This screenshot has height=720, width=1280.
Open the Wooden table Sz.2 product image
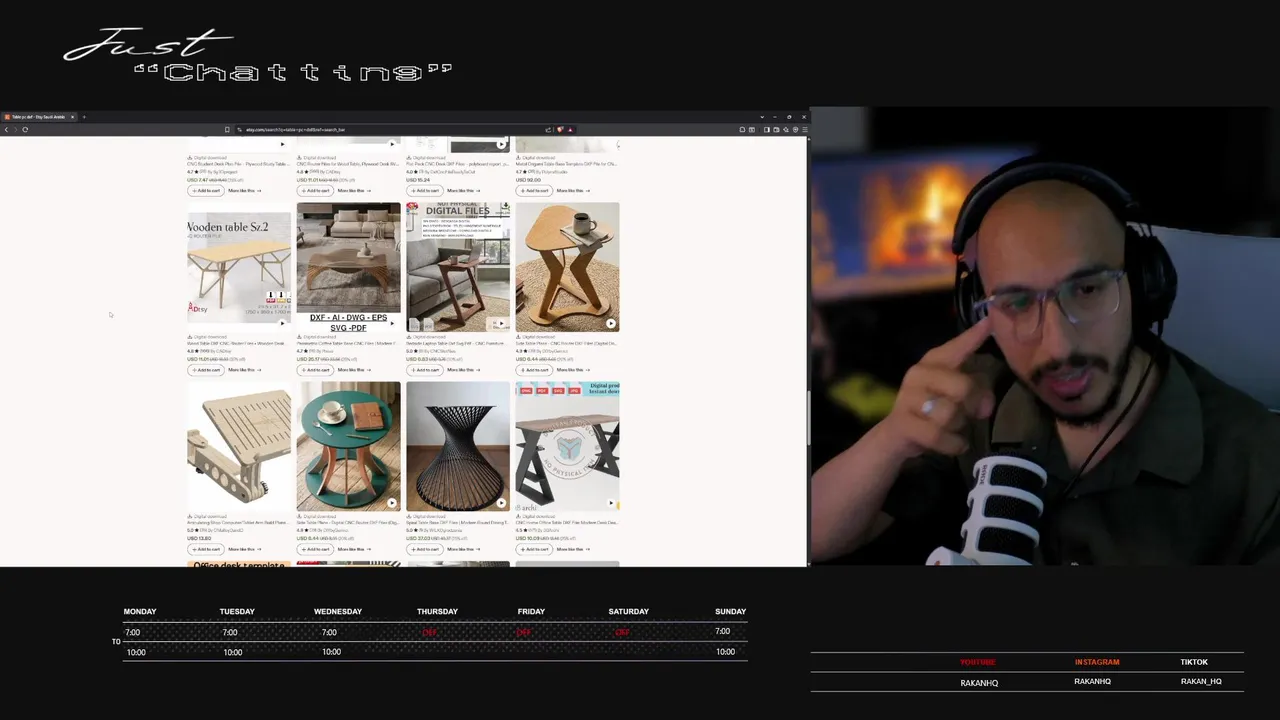coord(239,267)
